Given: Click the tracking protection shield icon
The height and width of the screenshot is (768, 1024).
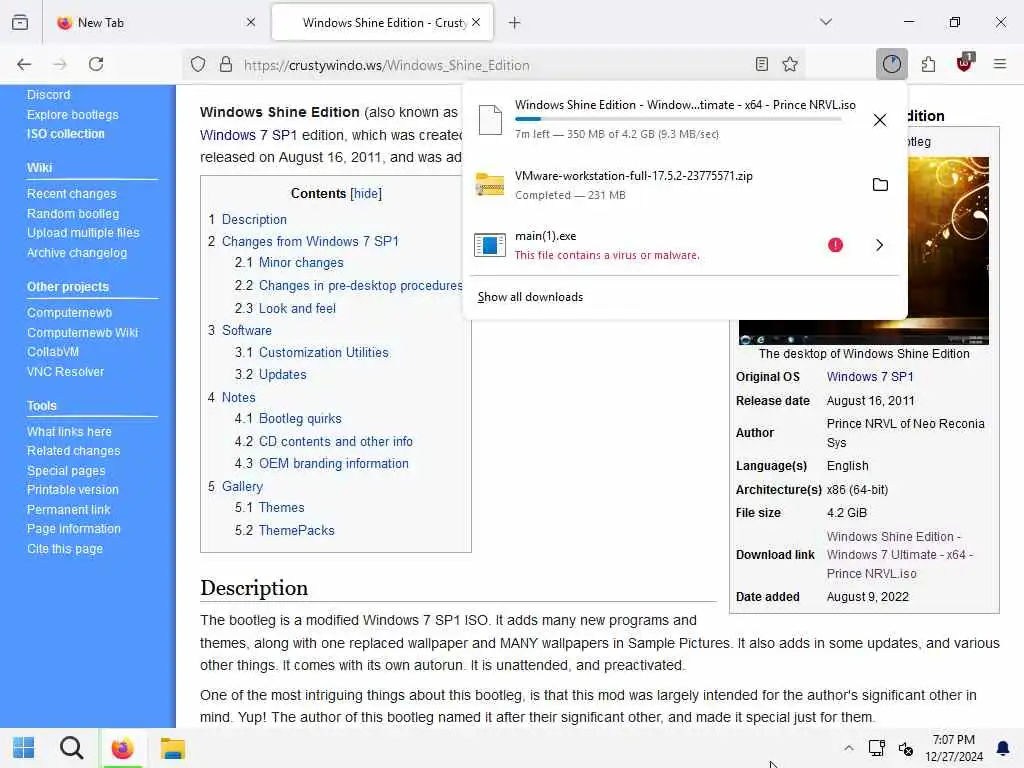Looking at the screenshot, I should click(x=198, y=64).
